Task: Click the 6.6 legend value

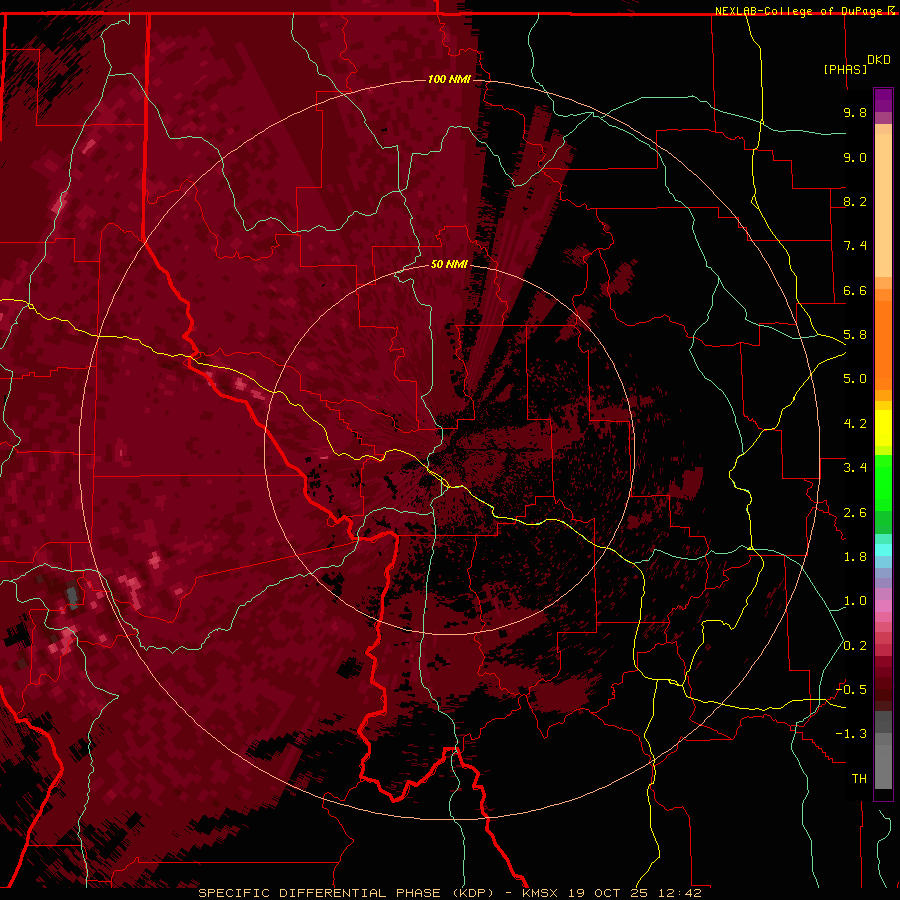Action: pos(855,290)
